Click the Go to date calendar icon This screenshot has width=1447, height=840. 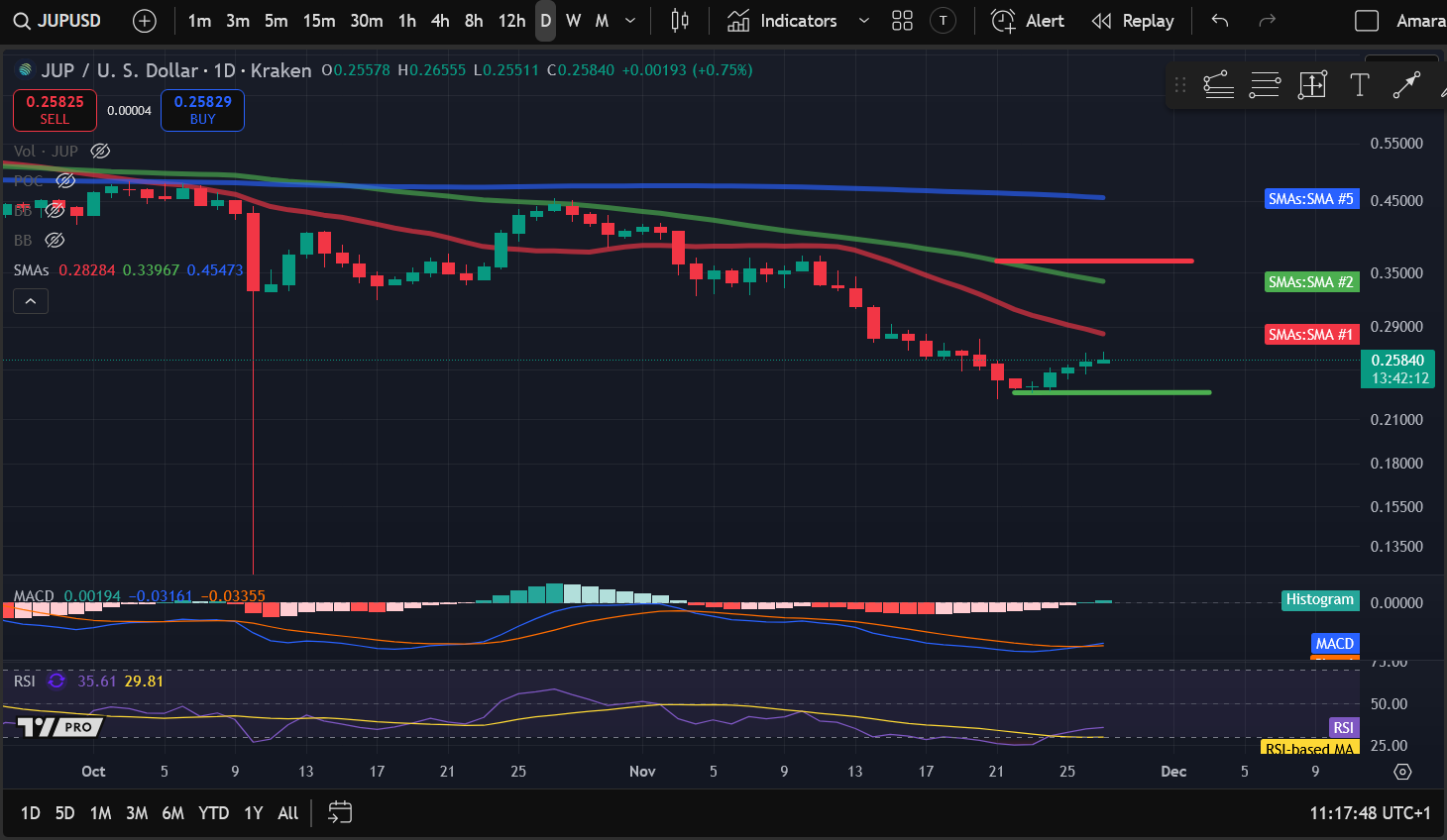(x=340, y=812)
